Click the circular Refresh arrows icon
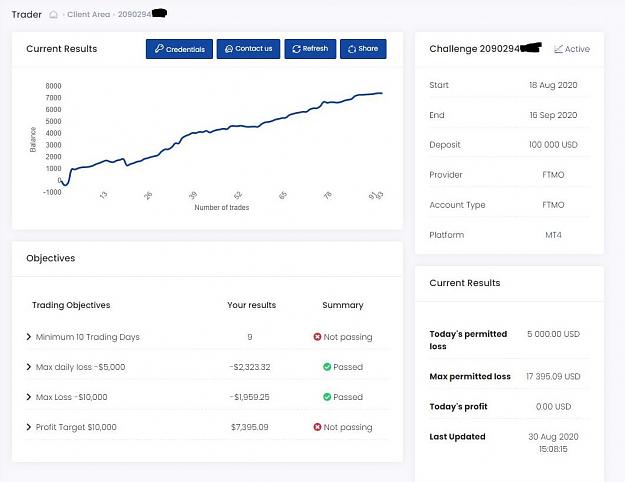 pos(296,49)
